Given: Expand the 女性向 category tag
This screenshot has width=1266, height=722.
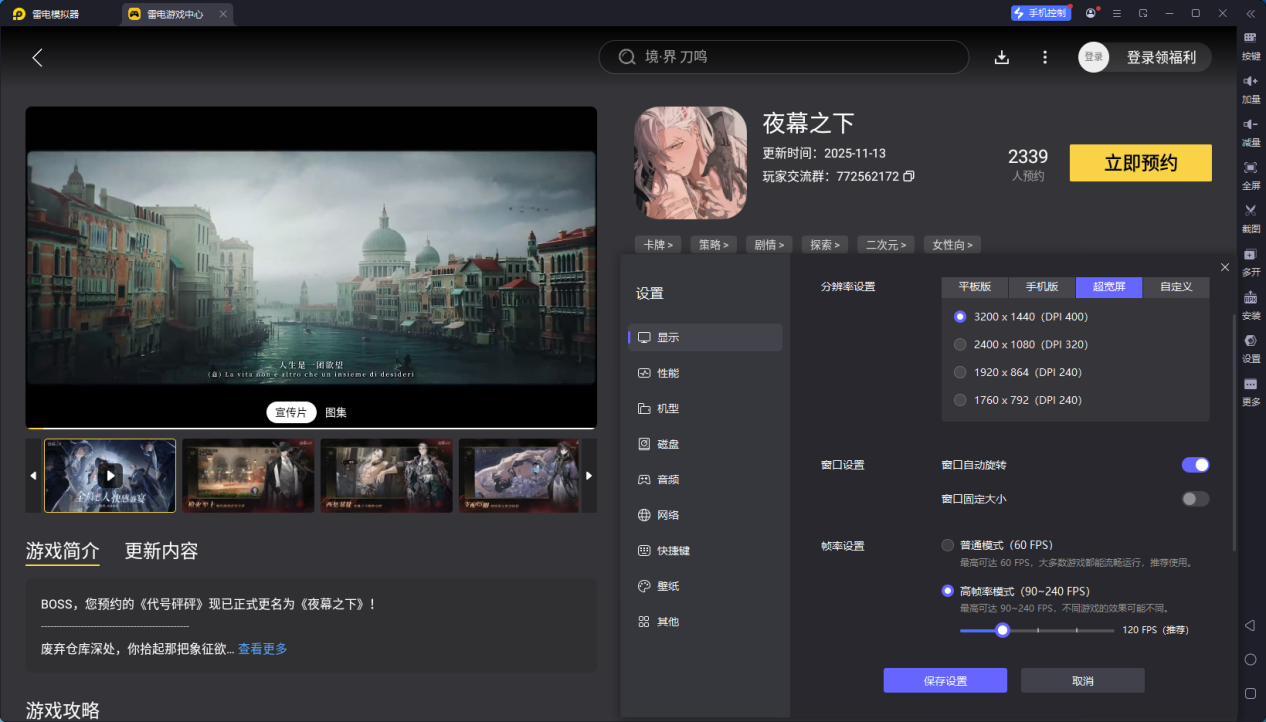Looking at the screenshot, I should 952,244.
